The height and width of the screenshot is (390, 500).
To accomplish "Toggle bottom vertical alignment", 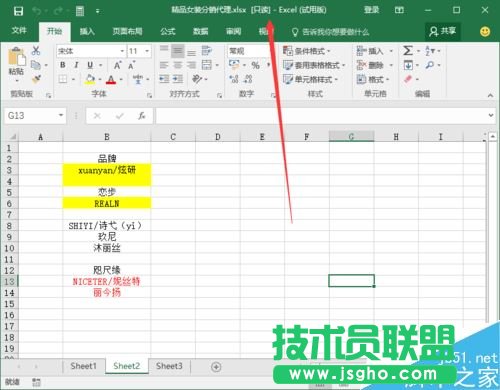I will click(x=191, y=51).
